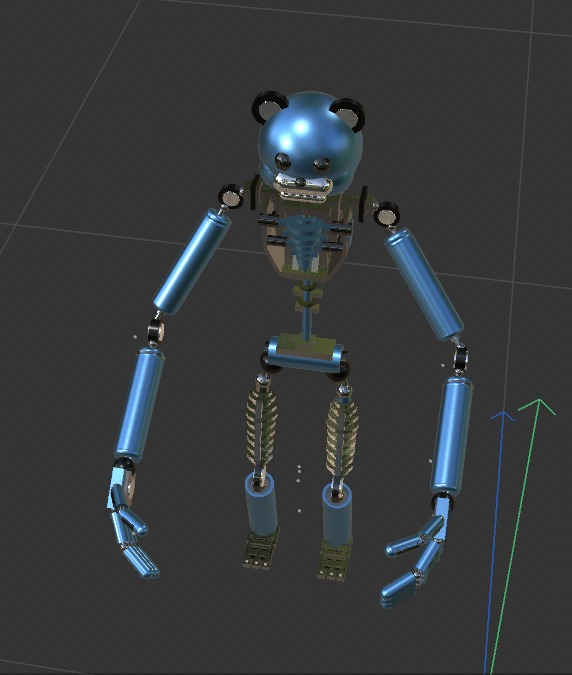
Task: Select the spring thigh on the right side
Action: click(342, 435)
